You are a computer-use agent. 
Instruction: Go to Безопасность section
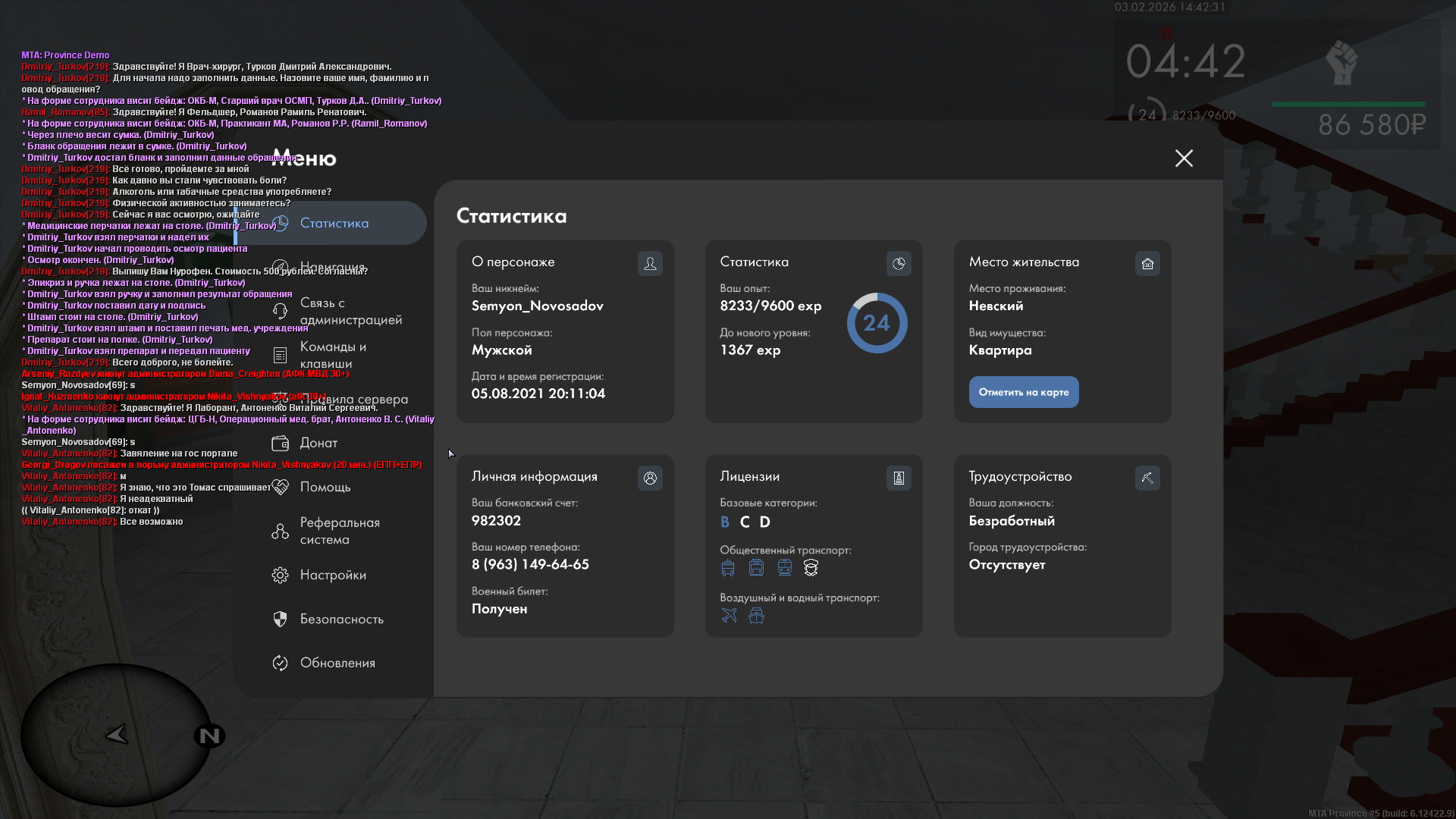point(341,619)
